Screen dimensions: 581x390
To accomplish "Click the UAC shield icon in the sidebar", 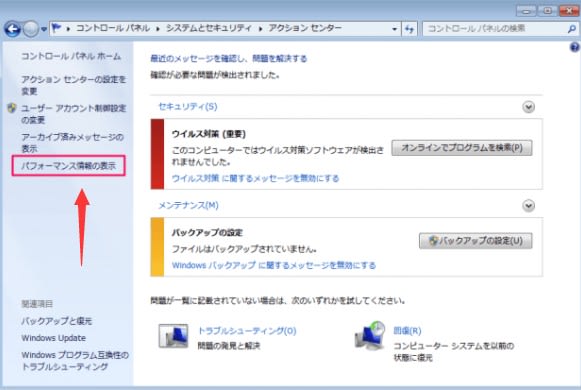I will coord(12,108).
